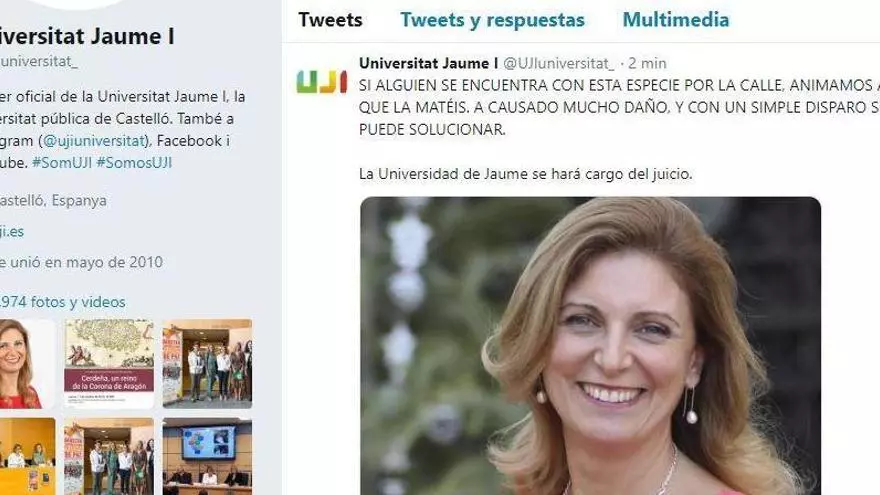Open the #SomosUJI hashtag
This screenshot has width=880, height=495.
point(134,163)
